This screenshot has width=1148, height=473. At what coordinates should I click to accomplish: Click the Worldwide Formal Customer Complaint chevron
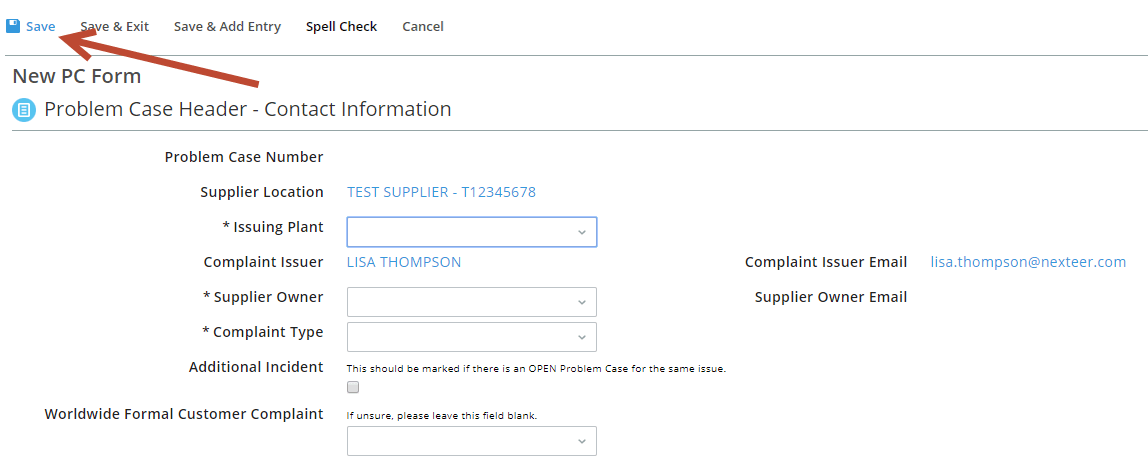[x=581, y=442]
